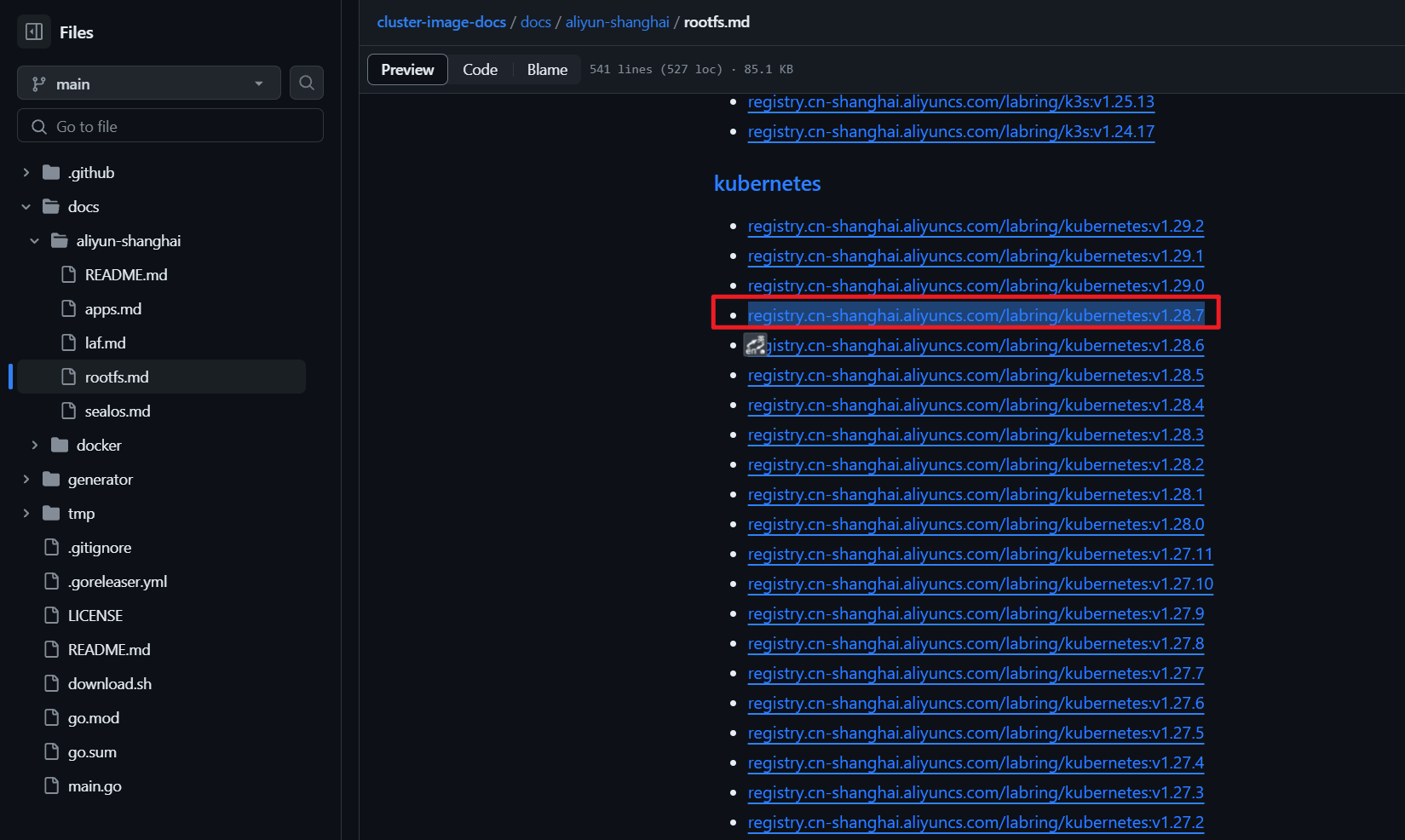The width and height of the screenshot is (1405, 840).
Task: Open k3s:v1.24.17 registry link
Action: pyautogui.click(x=951, y=131)
